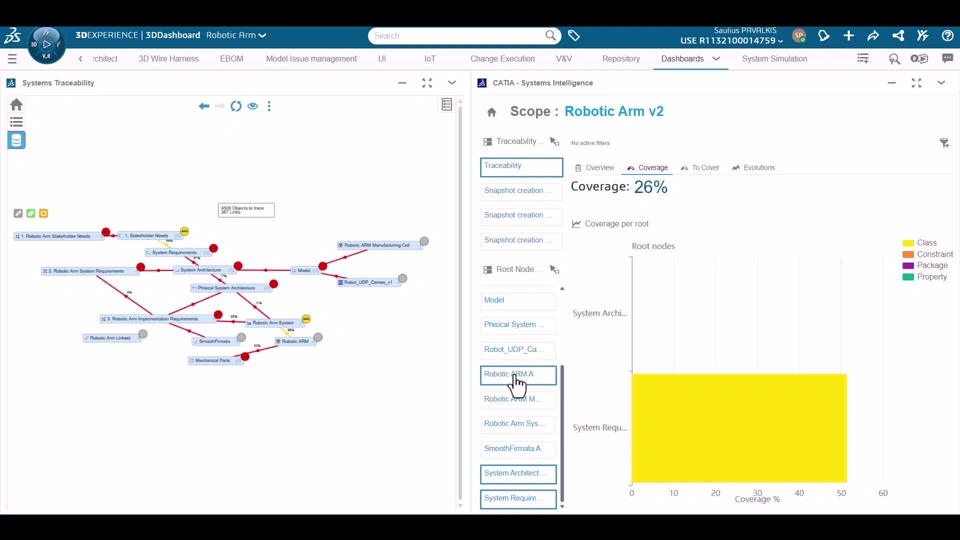
Task: Expand the Dashboards tab chevron
Action: 716,59
